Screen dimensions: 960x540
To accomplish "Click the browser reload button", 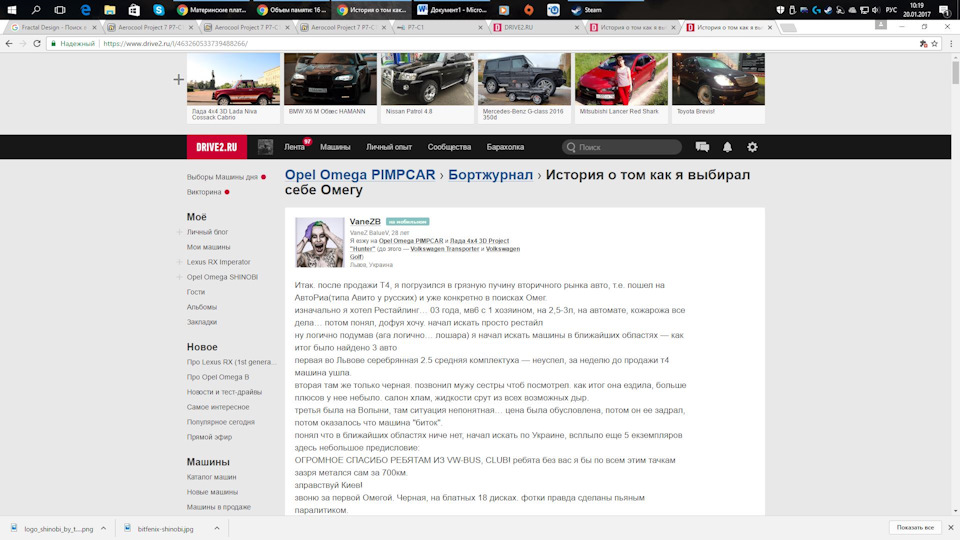I will [37, 43].
